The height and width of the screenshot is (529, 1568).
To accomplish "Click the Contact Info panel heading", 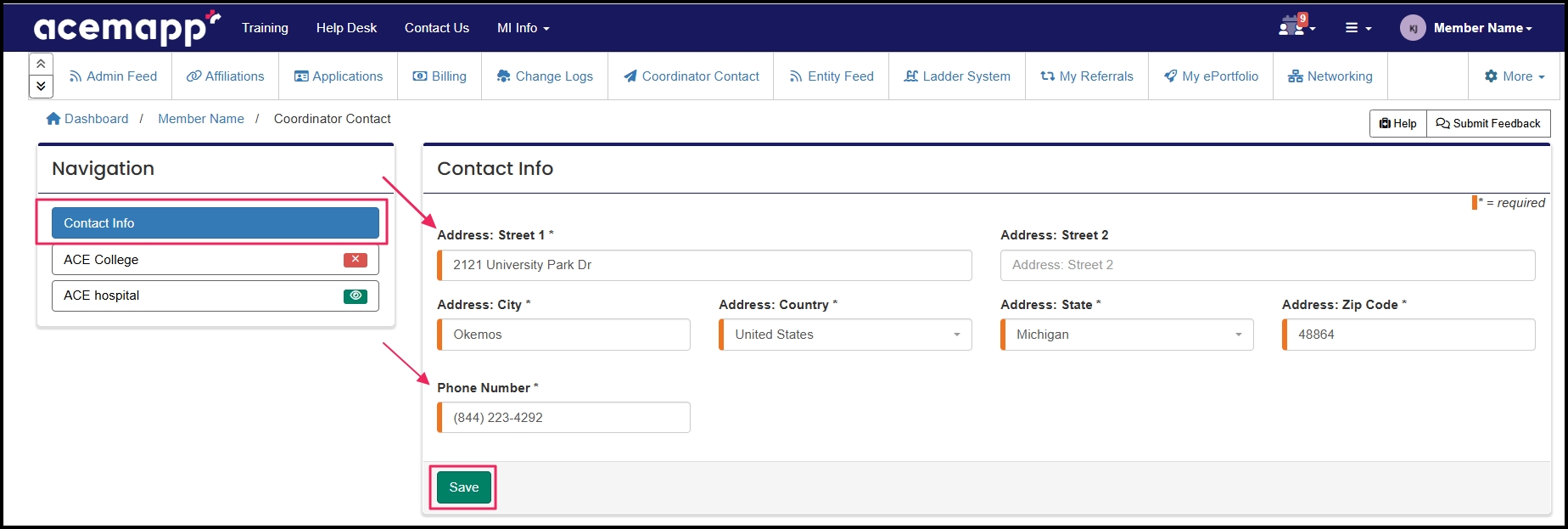I will tap(496, 169).
